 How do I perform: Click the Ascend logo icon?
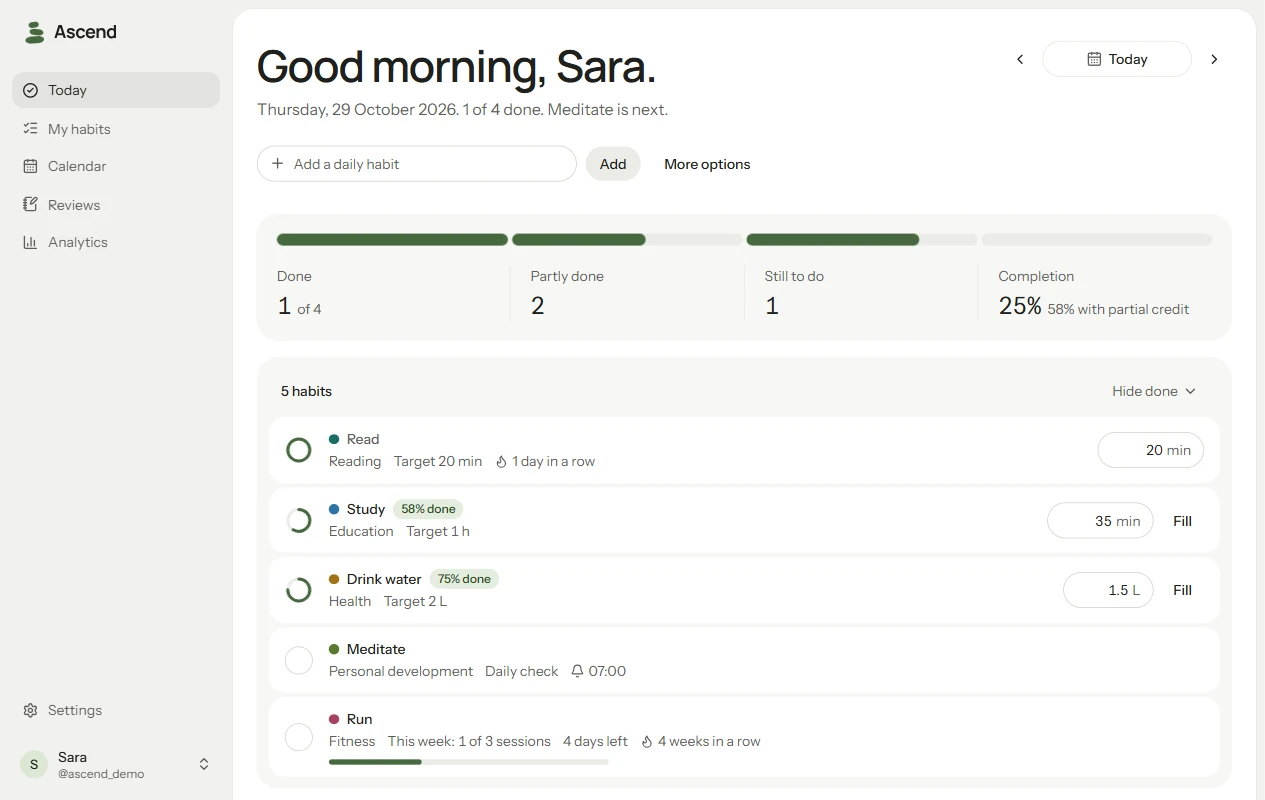click(35, 32)
